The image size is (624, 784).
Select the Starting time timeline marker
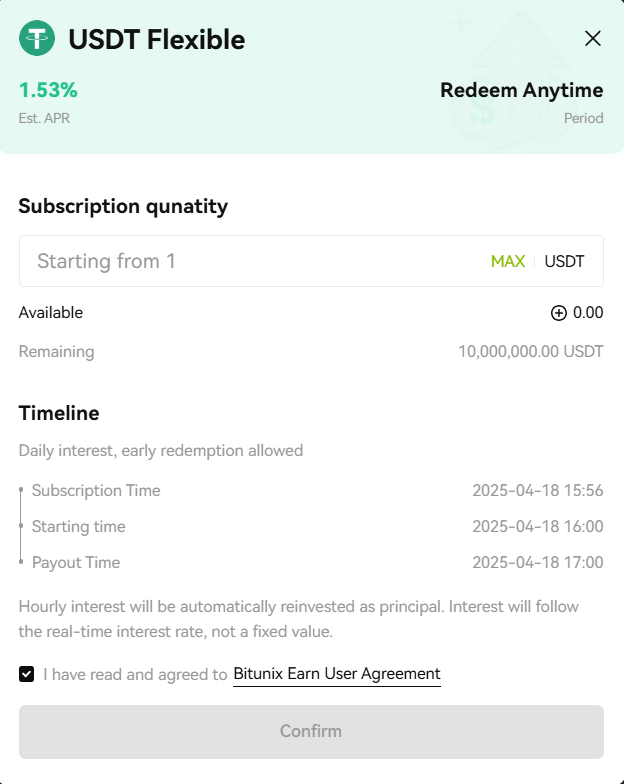click(21, 526)
